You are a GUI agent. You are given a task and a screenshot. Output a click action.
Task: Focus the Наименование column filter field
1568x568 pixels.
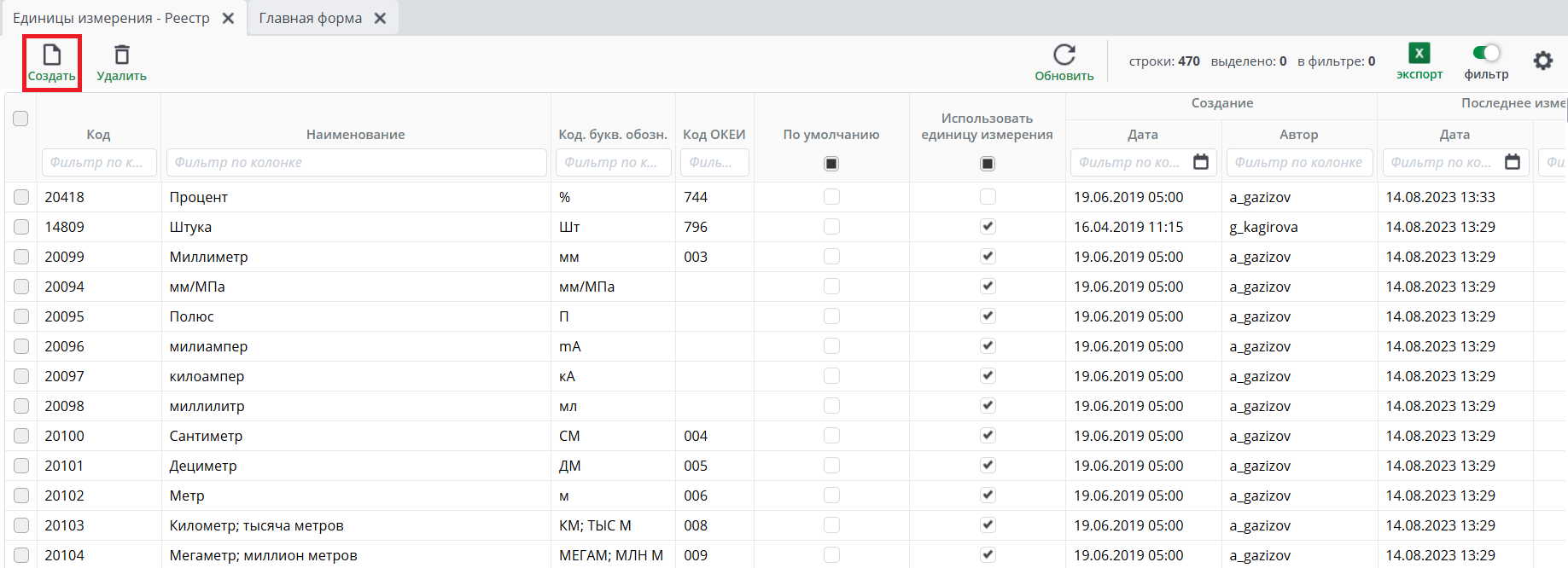click(x=356, y=162)
